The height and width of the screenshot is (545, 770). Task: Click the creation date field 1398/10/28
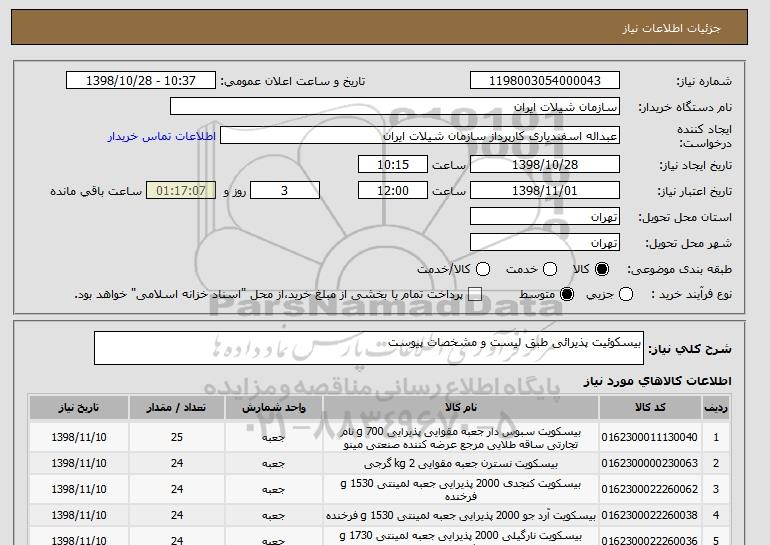(x=545, y=164)
